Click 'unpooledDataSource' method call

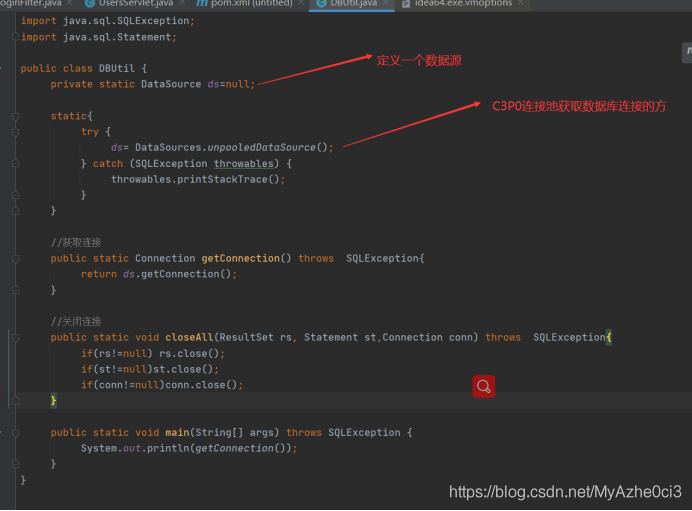[x=261, y=147]
